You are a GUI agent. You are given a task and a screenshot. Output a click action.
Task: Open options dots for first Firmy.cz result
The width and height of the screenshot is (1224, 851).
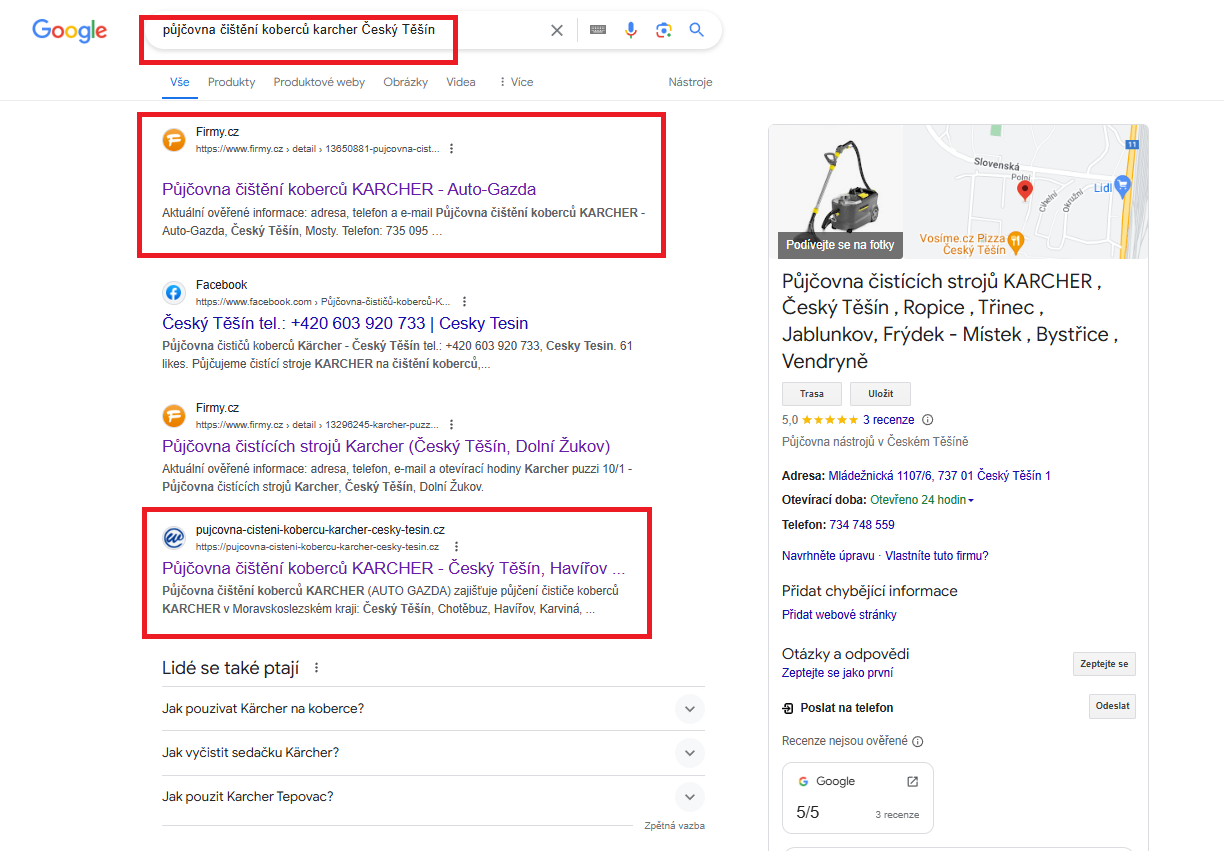click(451, 149)
